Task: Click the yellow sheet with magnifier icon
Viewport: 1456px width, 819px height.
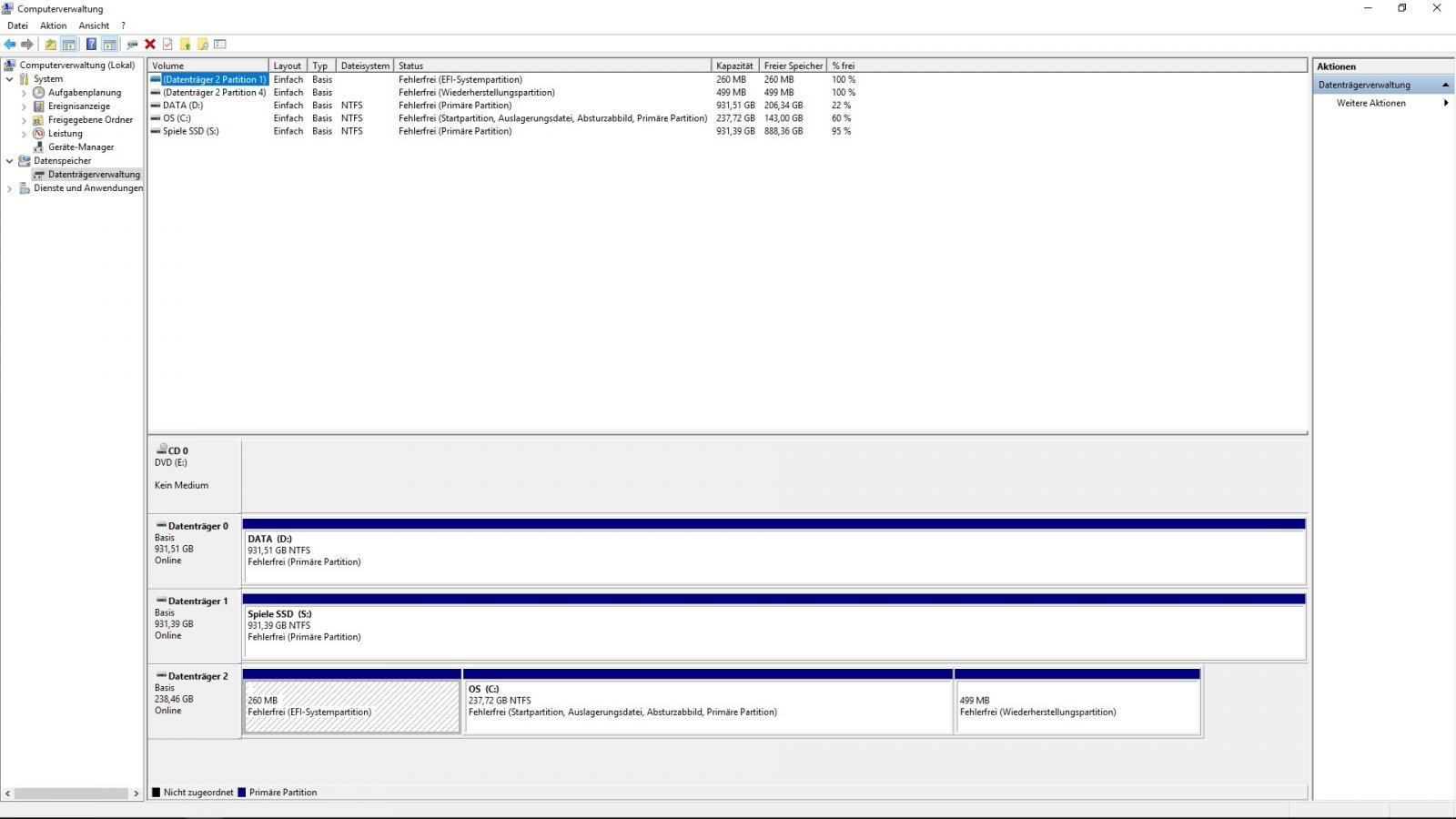Action: pyautogui.click(x=203, y=44)
